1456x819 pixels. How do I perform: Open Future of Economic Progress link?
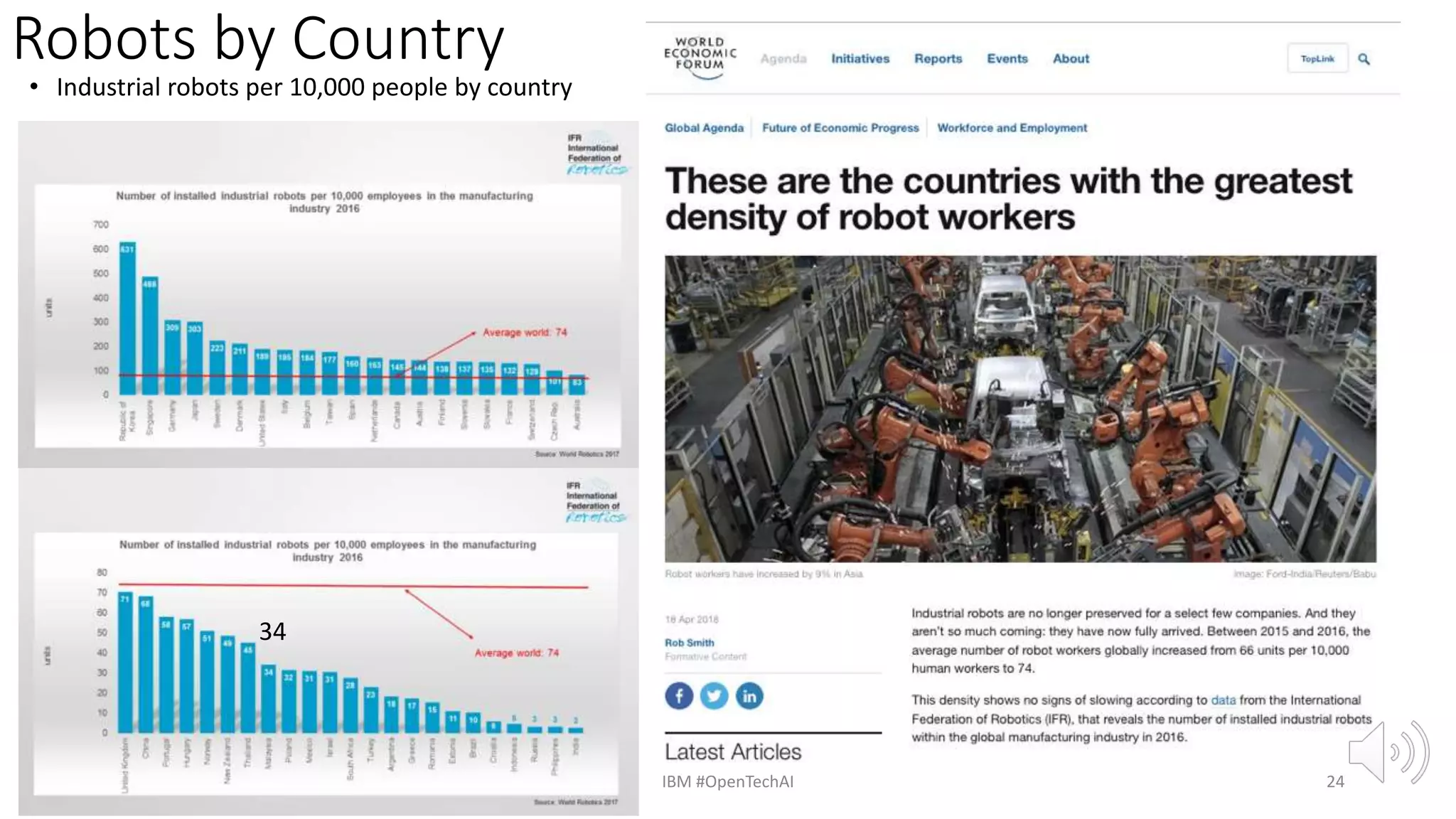[840, 128]
